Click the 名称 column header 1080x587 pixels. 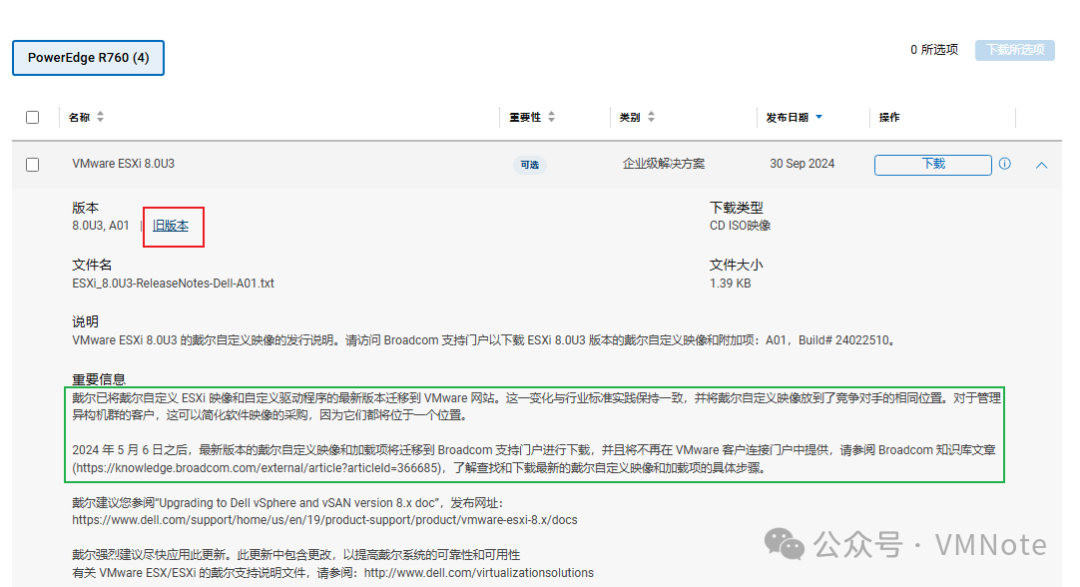pyautogui.click(x=79, y=117)
